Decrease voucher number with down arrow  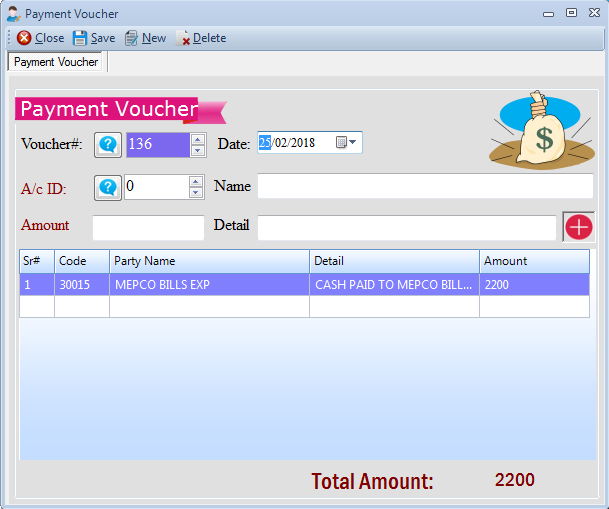[x=198, y=150]
